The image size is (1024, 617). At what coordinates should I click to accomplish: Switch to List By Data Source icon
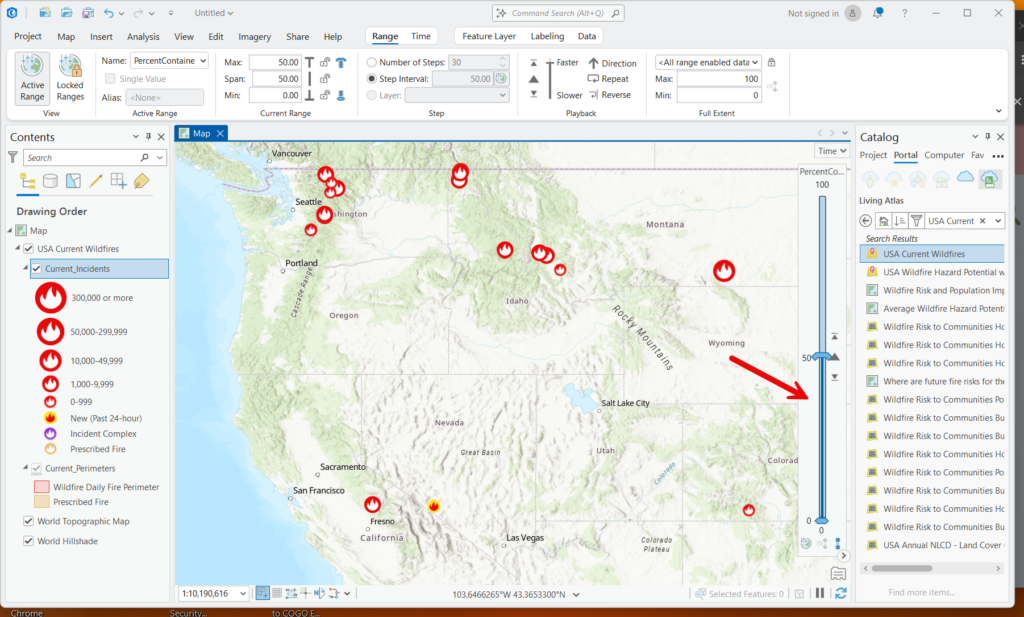coord(50,181)
